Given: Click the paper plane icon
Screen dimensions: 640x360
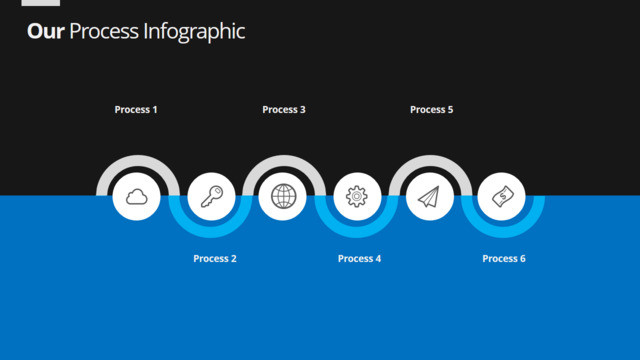Looking at the screenshot, I should click(429, 197).
